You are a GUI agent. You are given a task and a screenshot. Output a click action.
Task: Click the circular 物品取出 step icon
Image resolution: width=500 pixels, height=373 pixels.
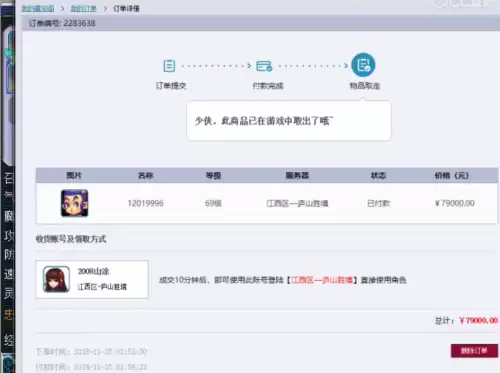[363, 65]
